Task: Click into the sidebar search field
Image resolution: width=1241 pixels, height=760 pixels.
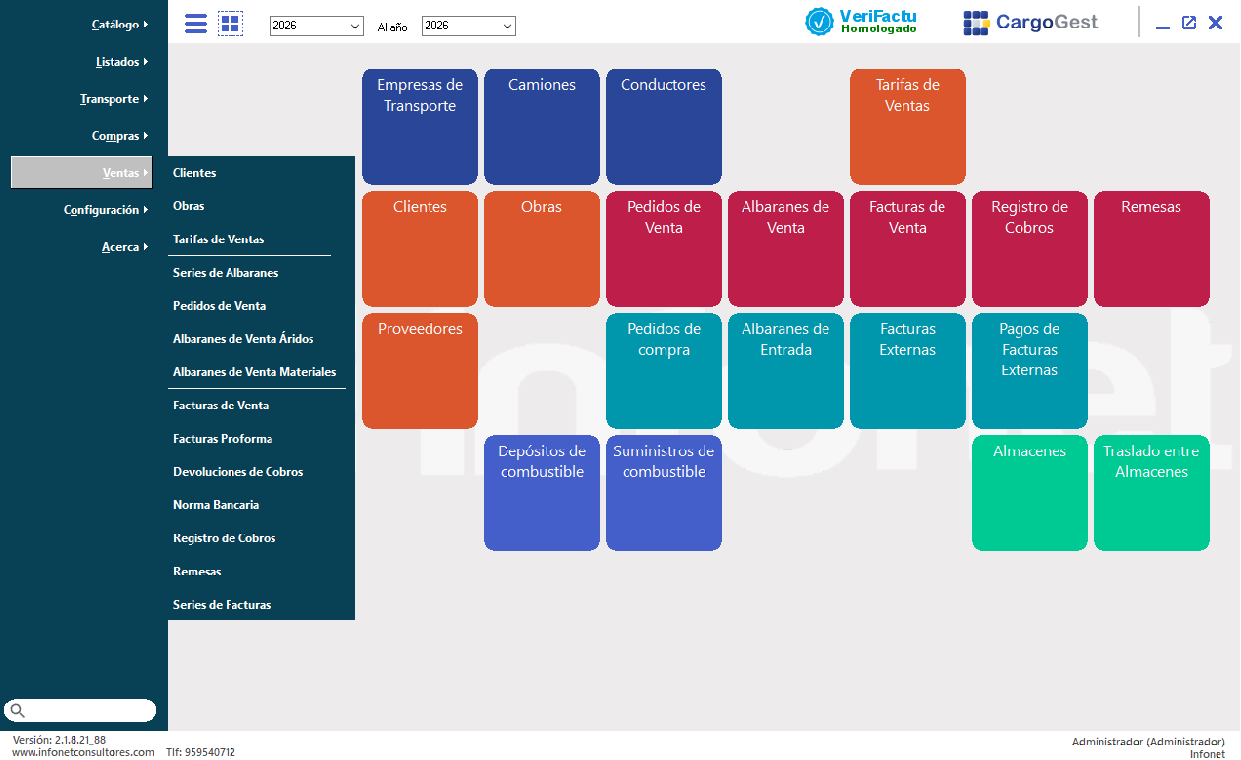Action: [80, 711]
